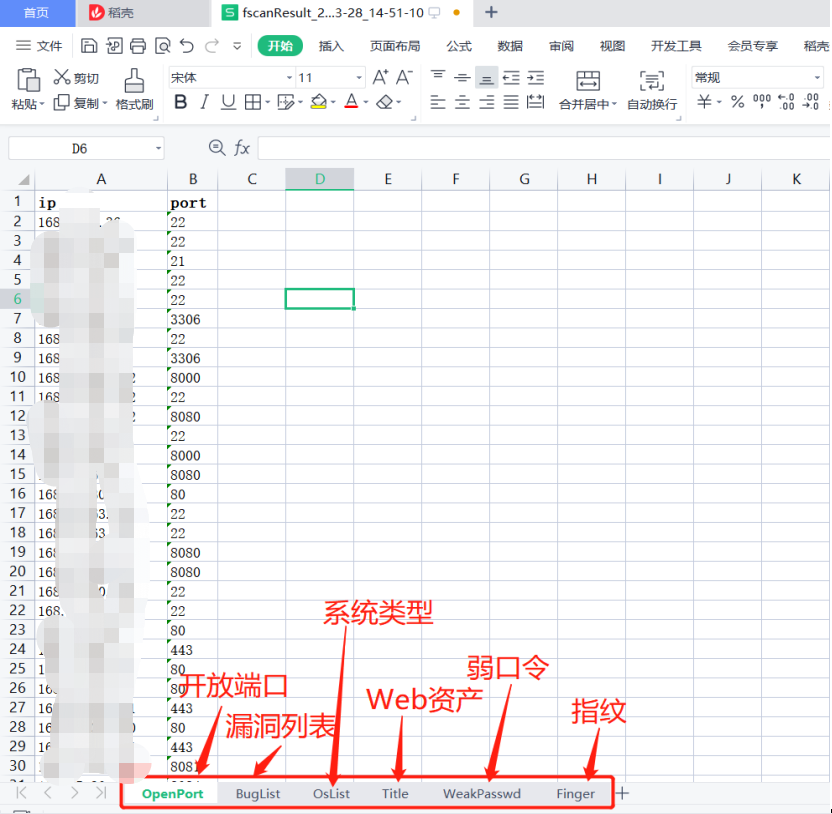Open the Finger sheet tab
This screenshot has width=832, height=814.
(x=576, y=794)
